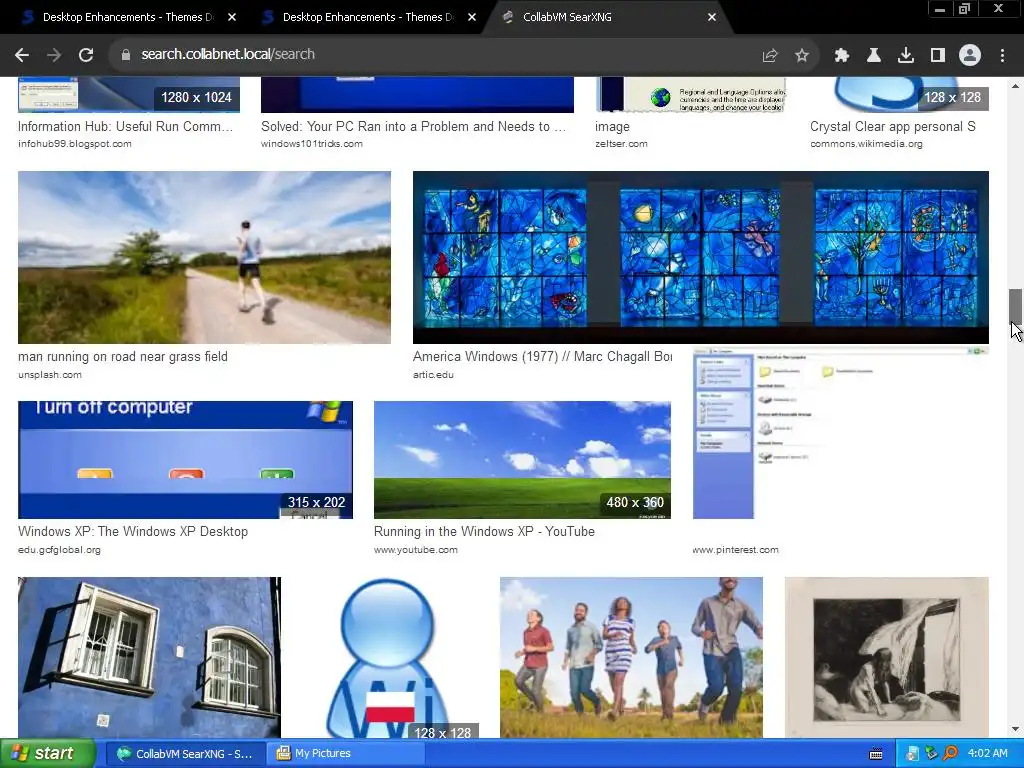The image size is (1024, 768).
Task: Click the edu.gcfglobal.org source text
Action: (59, 550)
